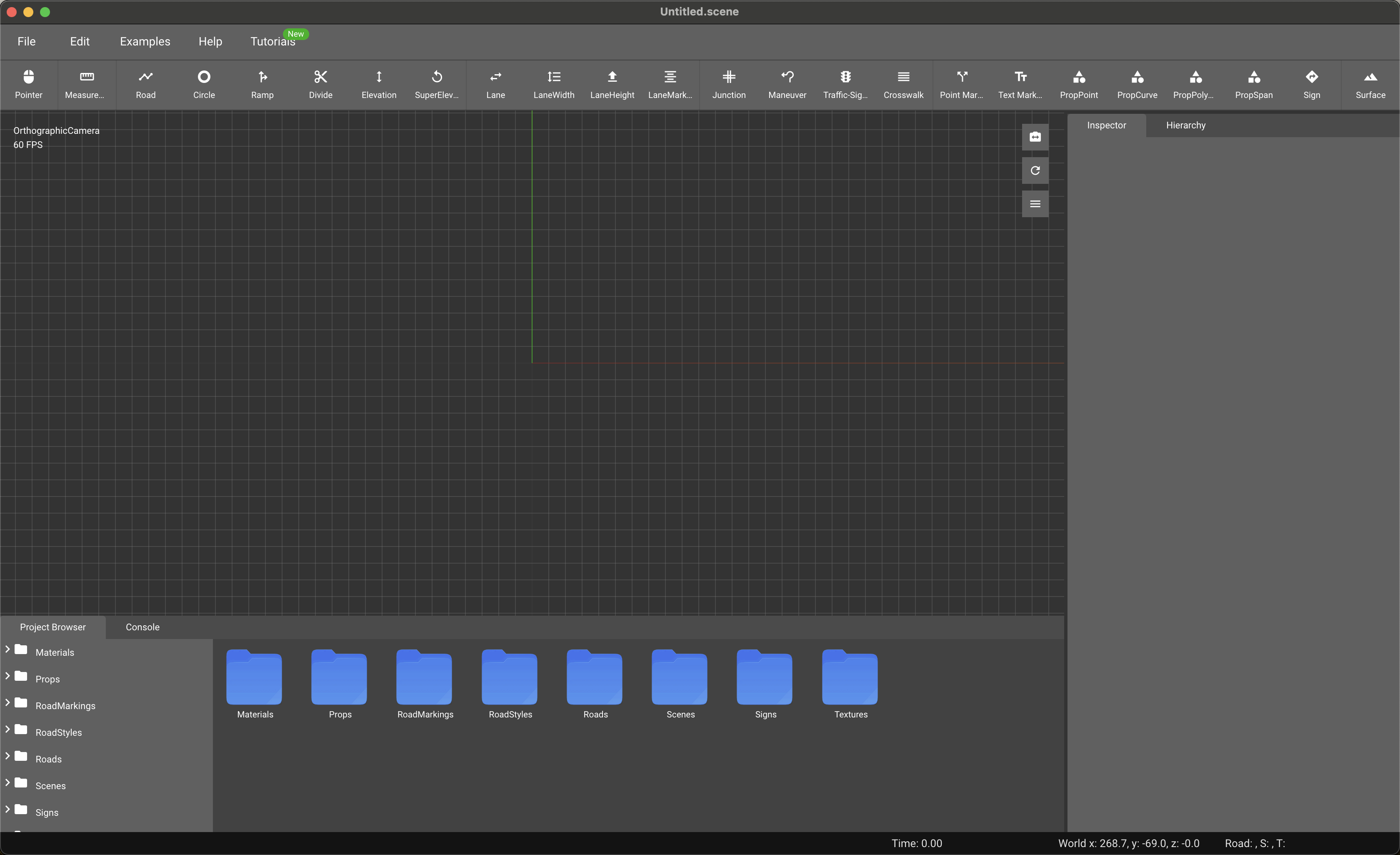
Task: Open the LaneMarking tool
Action: pos(670,85)
